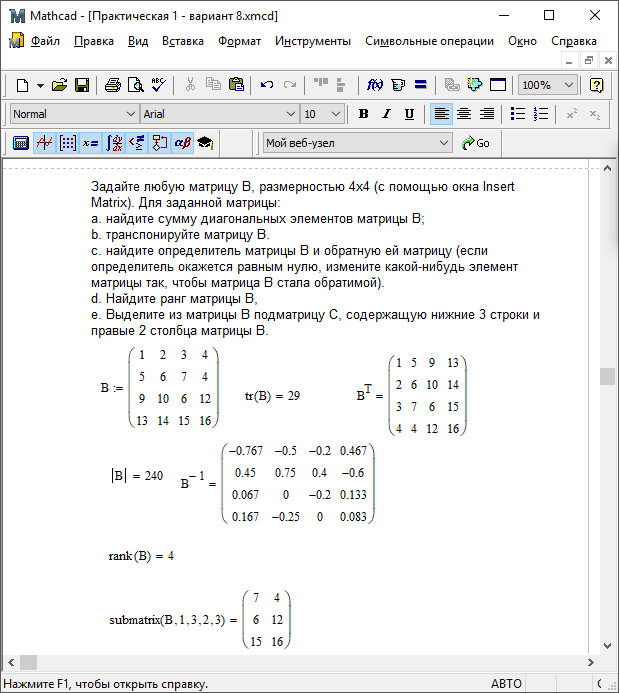Open the Файл menu
619x693 pixels.
45,41
